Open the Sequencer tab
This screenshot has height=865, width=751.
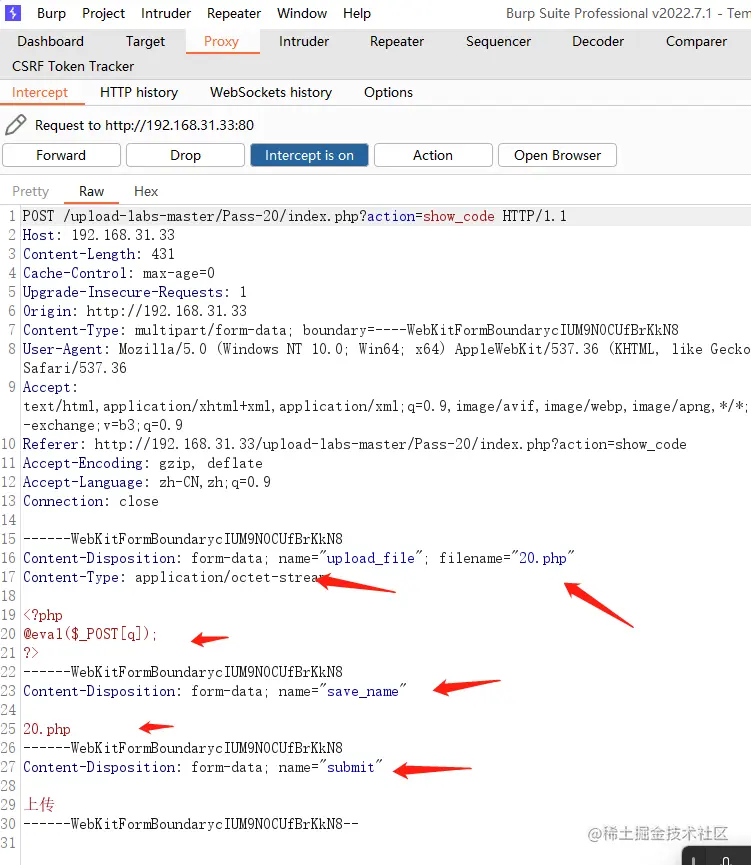click(x=498, y=41)
